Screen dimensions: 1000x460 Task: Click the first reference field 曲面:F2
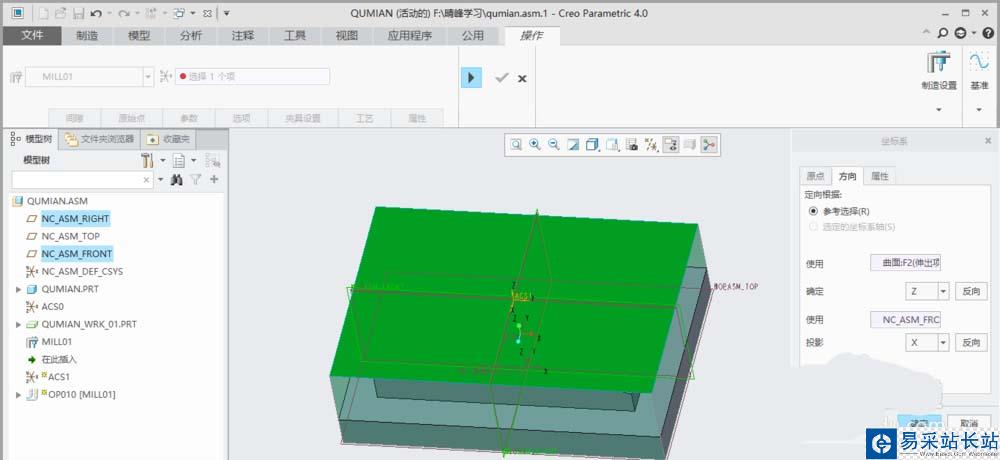[906, 263]
